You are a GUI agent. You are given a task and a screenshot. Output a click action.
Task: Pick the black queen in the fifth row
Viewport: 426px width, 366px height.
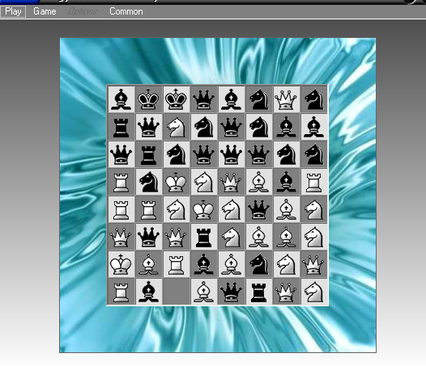[x=259, y=210]
